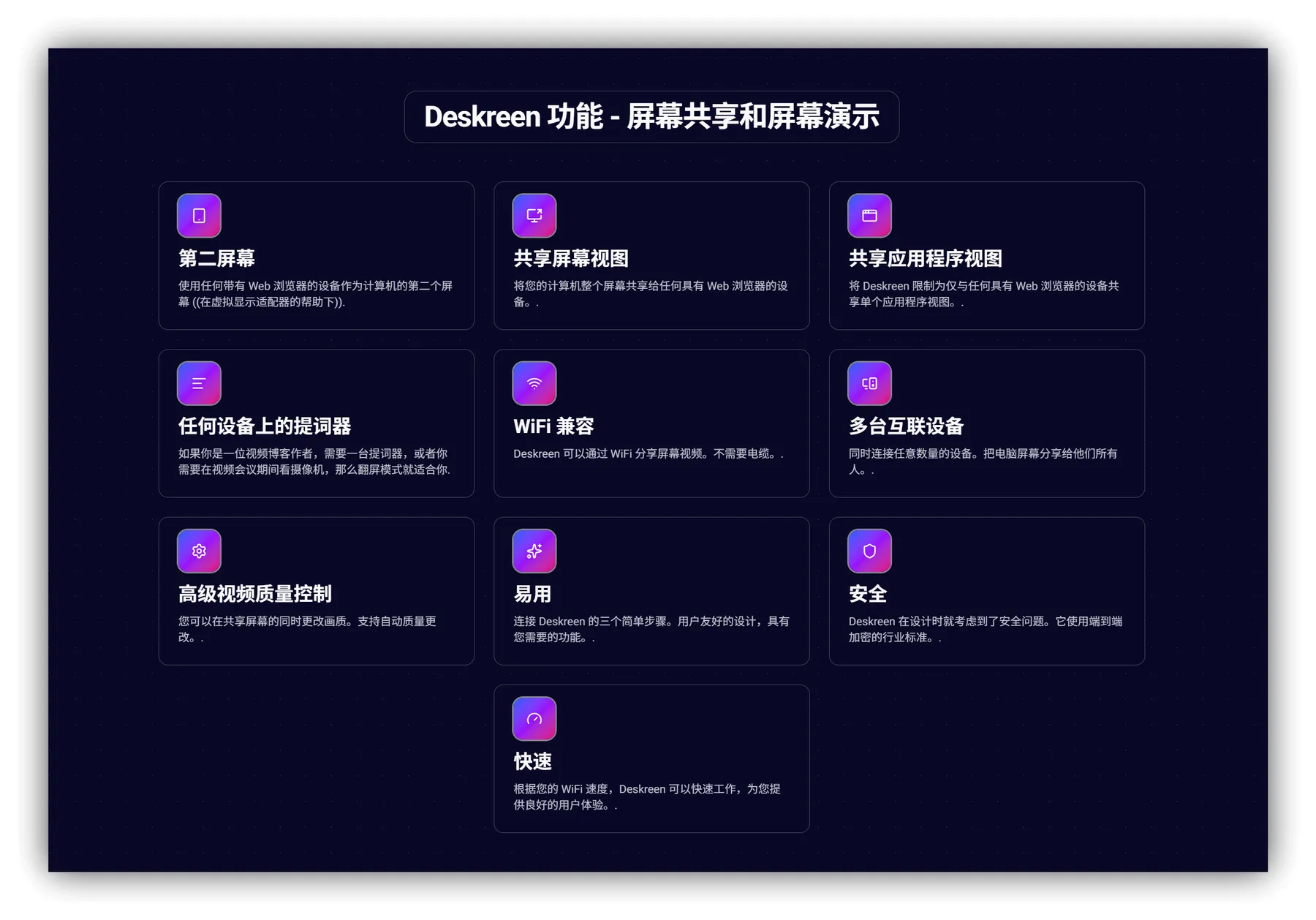Select the 第二屏幕 heading
Screen dimensions: 1316x920
(x=216, y=258)
